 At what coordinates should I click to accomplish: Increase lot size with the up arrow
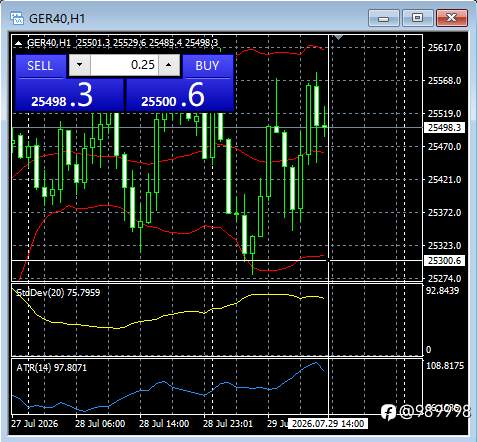tap(169, 65)
